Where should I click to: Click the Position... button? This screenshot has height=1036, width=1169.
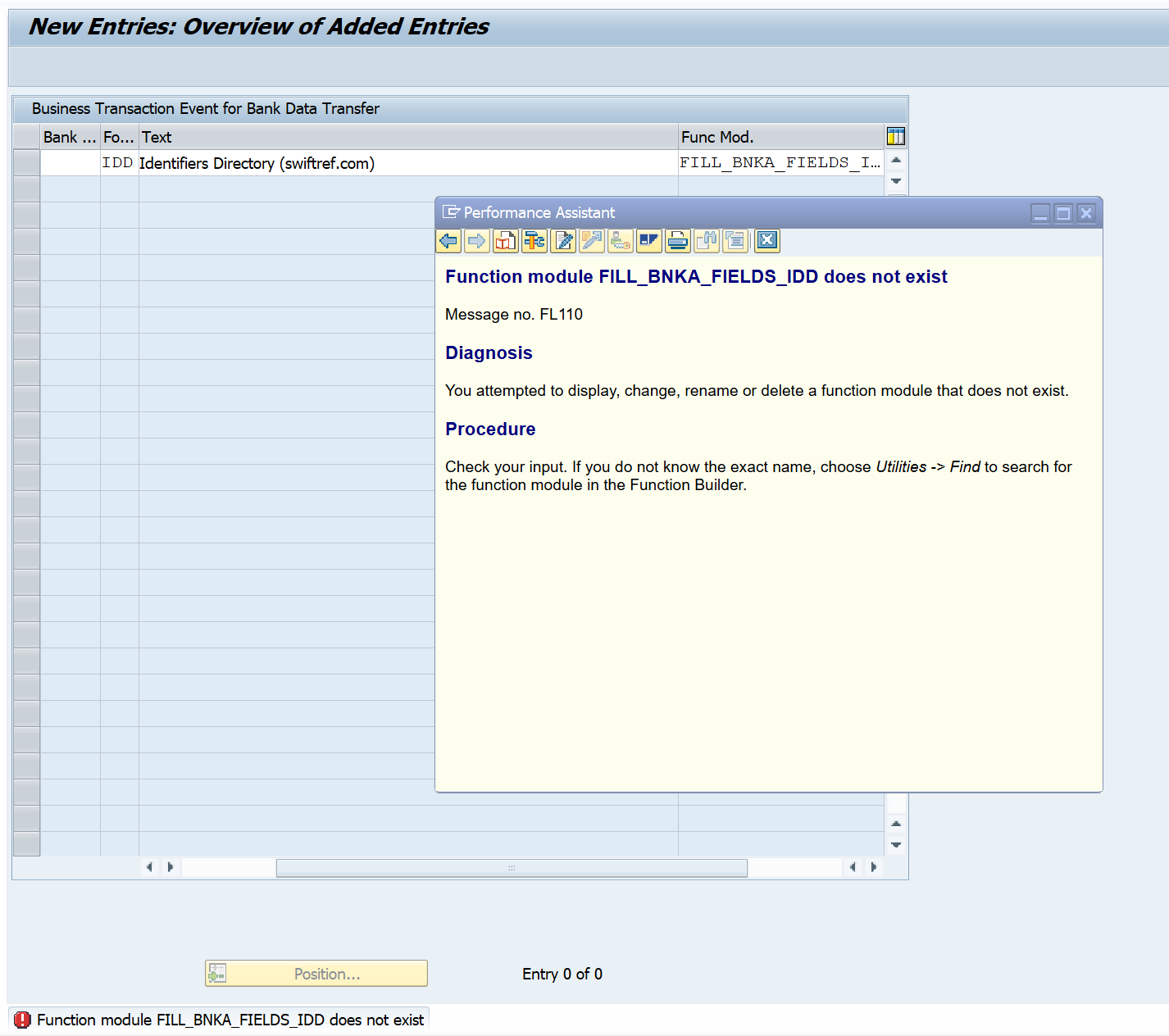(x=316, y=974)
